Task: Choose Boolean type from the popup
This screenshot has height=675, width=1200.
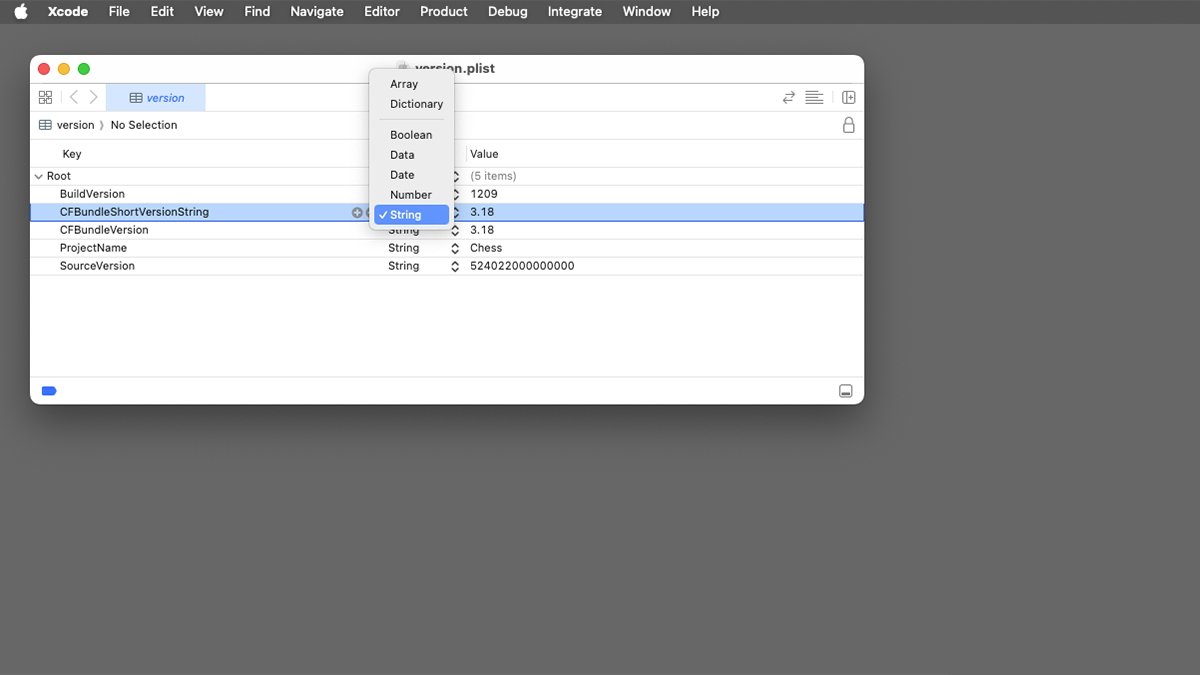Action: click(411, 135)
